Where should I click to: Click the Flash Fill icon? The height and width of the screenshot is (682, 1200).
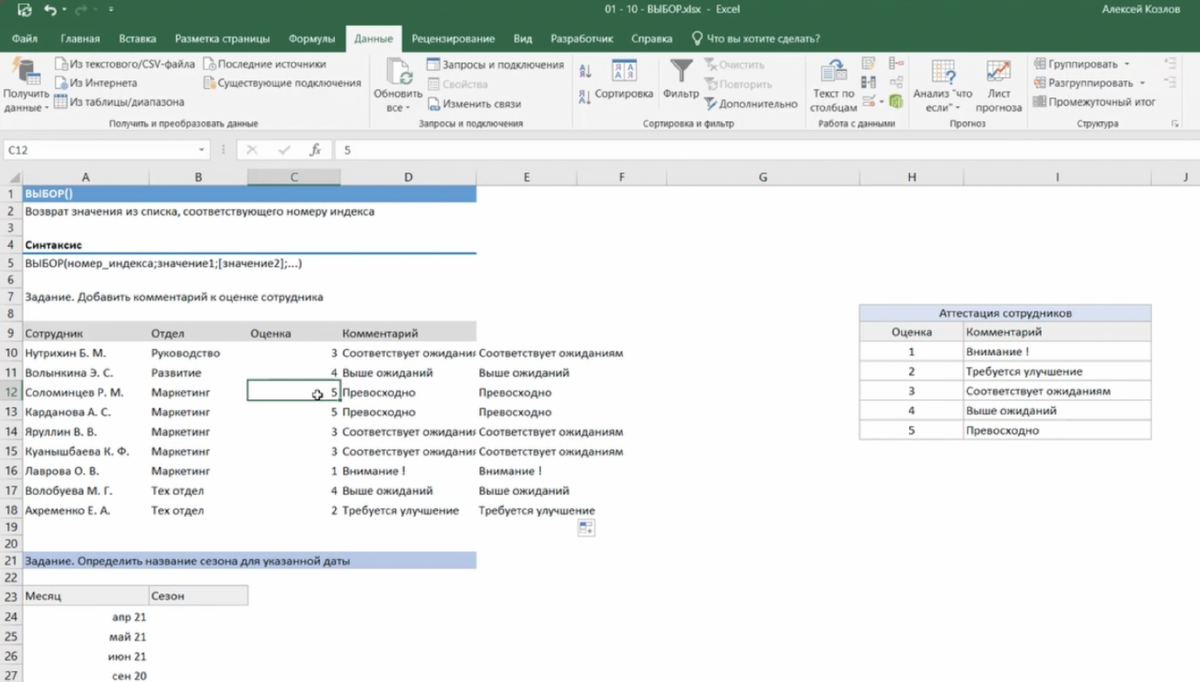pos(868,64)
